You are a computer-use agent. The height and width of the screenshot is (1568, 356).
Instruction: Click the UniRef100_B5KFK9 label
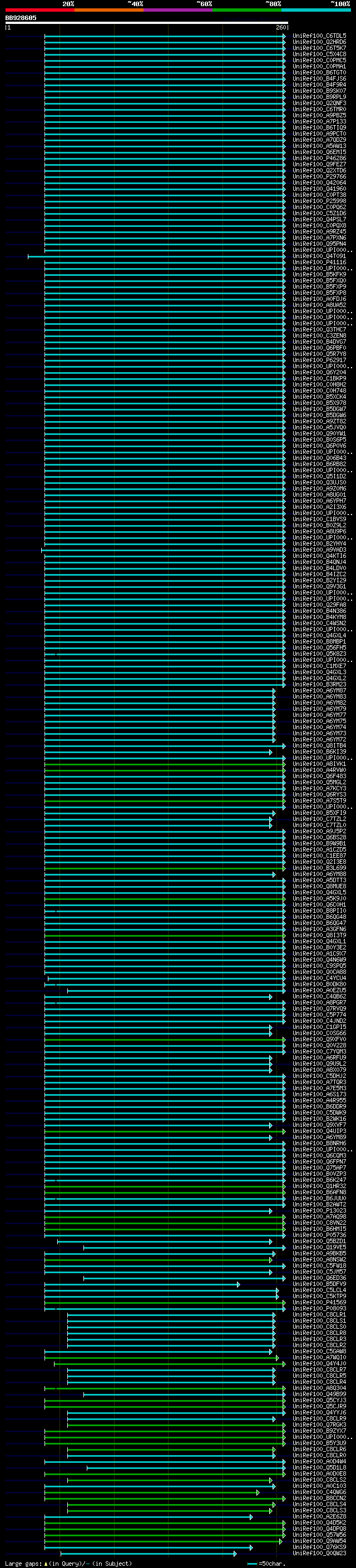[319, 275]
